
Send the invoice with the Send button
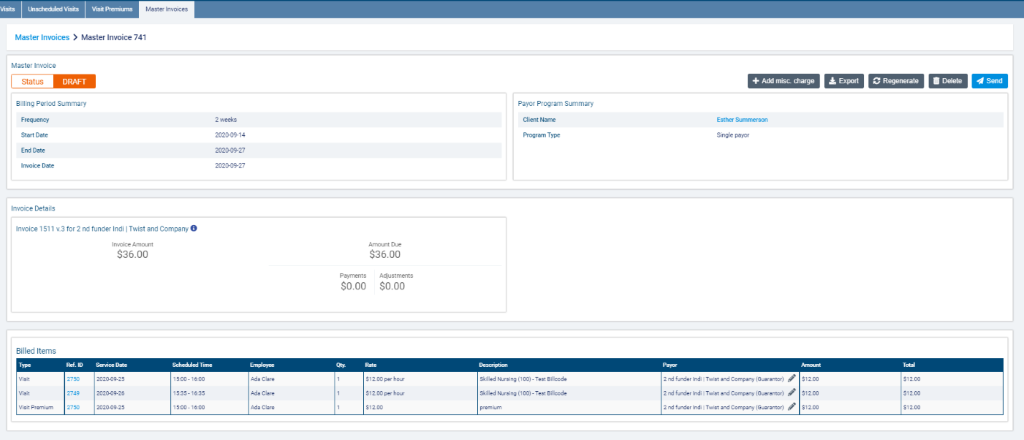pos(989,80)
